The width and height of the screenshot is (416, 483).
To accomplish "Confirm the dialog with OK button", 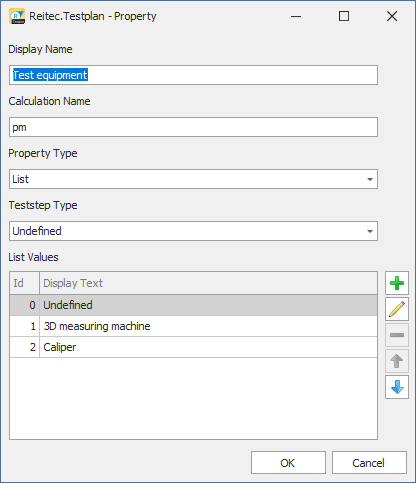I will [288, 463].
